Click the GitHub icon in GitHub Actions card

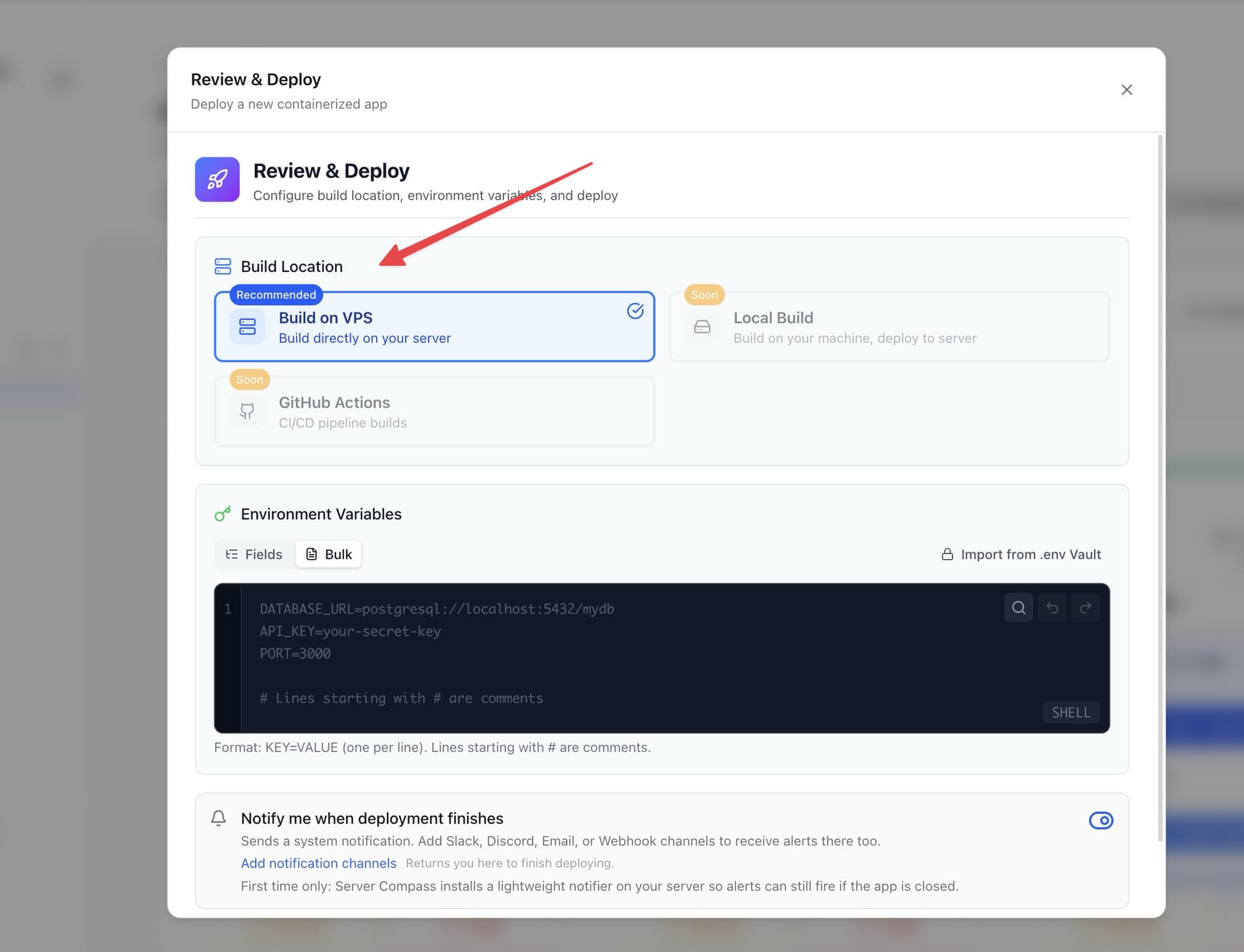click(247, 411)
